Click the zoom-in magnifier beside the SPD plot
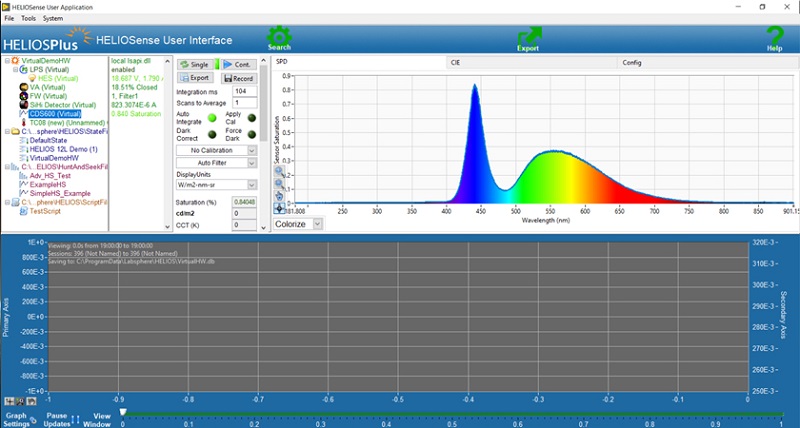This screenshot has height=428, width=800. 279,171
